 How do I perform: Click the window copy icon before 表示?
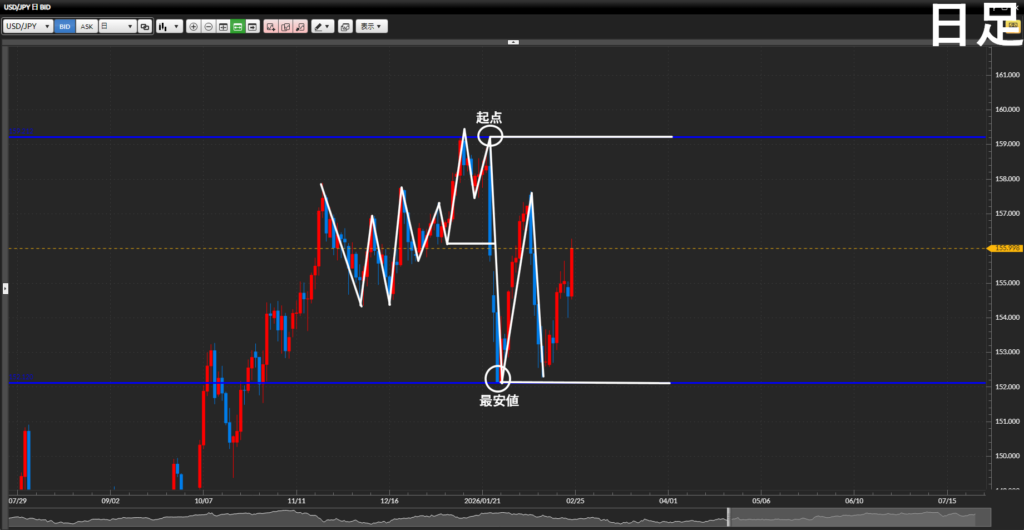[x=345, y=26]
